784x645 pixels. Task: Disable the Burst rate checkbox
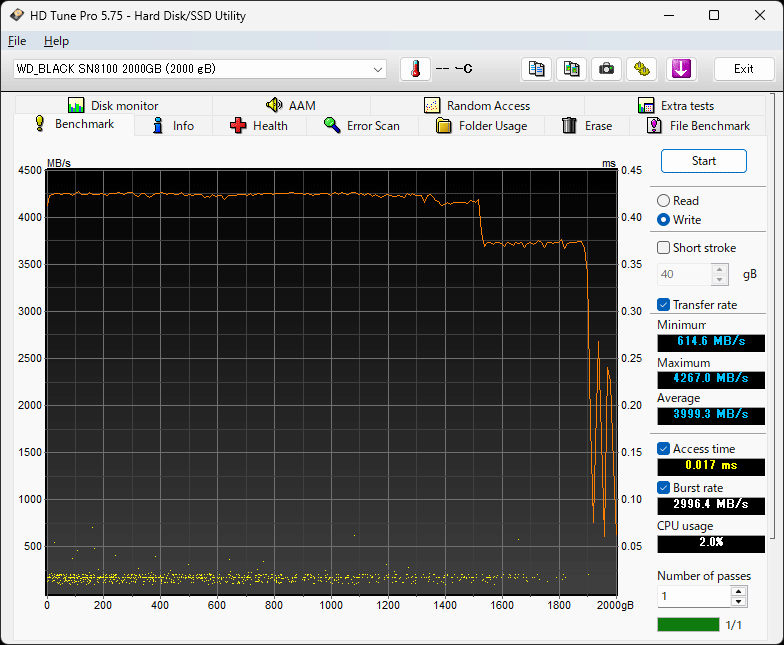pyautogui.click(x=664, y=488)
